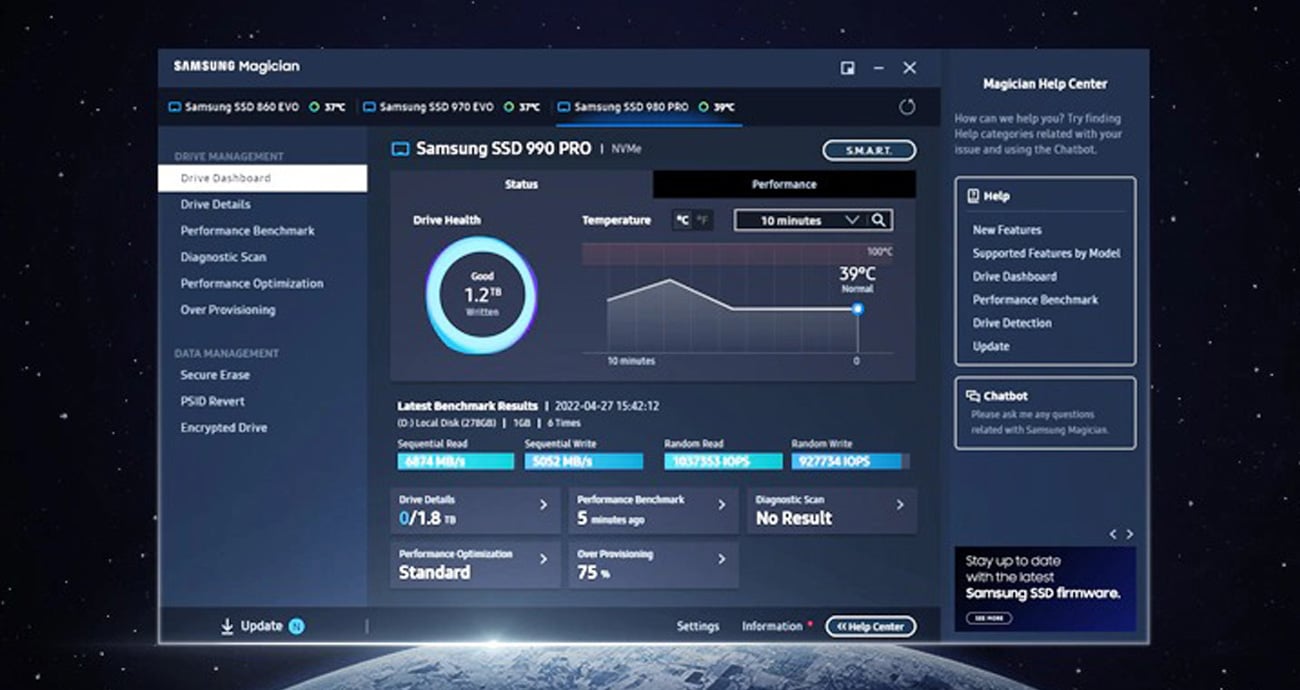Screen dimensions: 1300x690
Task: Switch temperature unit to Celsius
Action: (682, 220)
